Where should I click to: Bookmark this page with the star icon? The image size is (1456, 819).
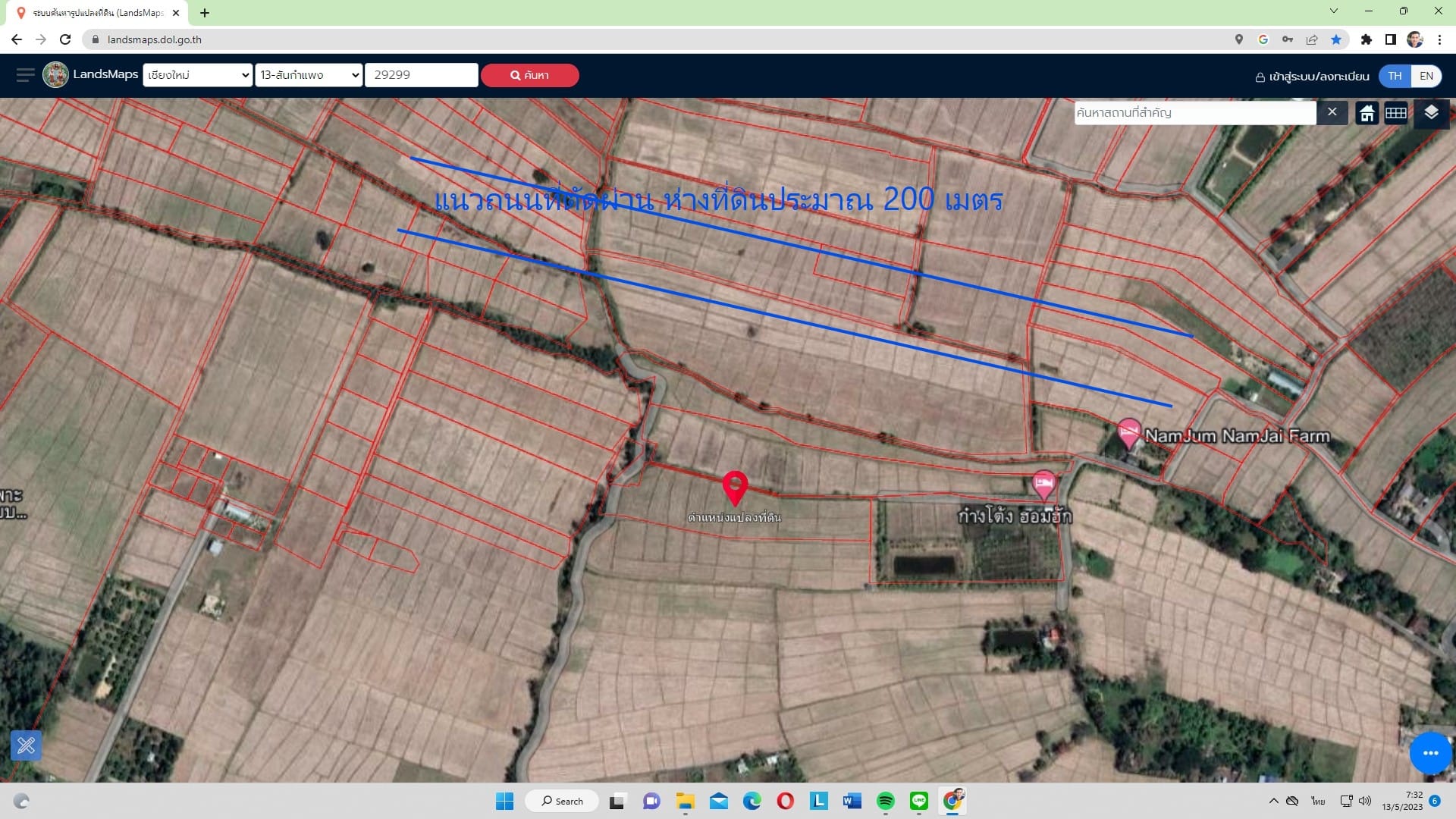(x=1336, y=39)
